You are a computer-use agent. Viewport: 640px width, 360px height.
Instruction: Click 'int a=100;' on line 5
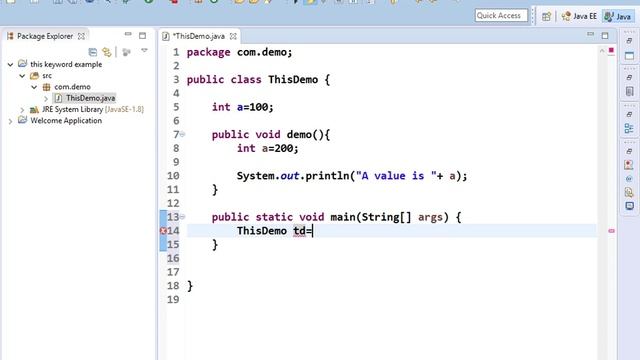(x=242, y=107)
